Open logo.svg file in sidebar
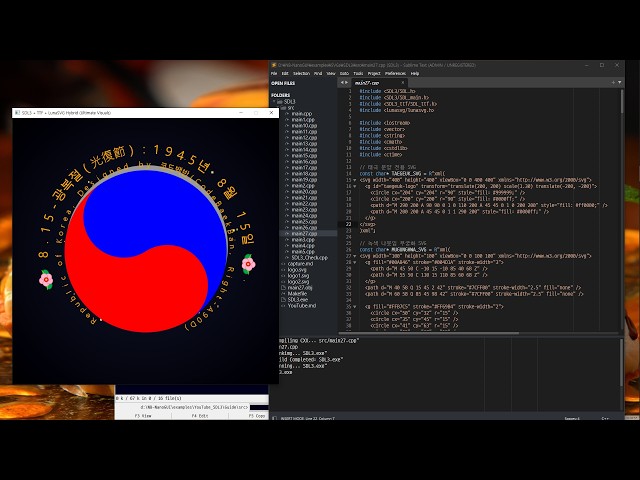Viewport: 640px width, 480px height. click(x=297, y=270)
